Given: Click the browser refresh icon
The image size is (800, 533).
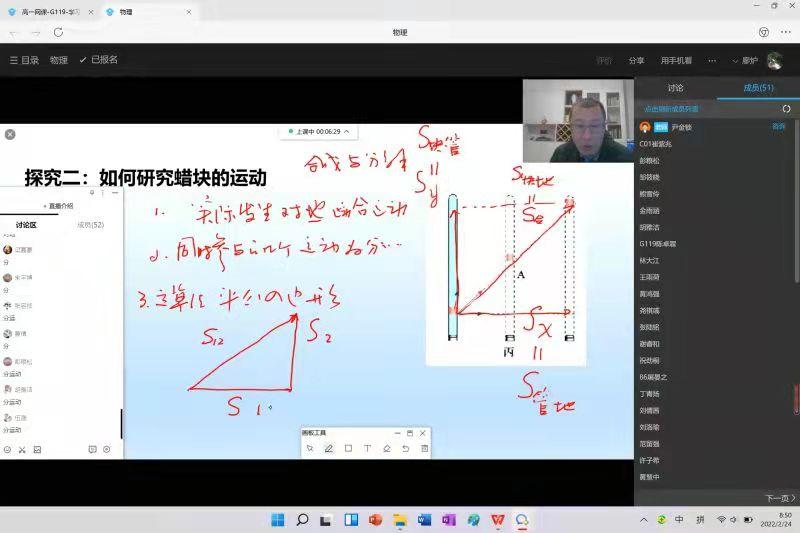Looking at the screenshot, I should click(x=58, y=32).
